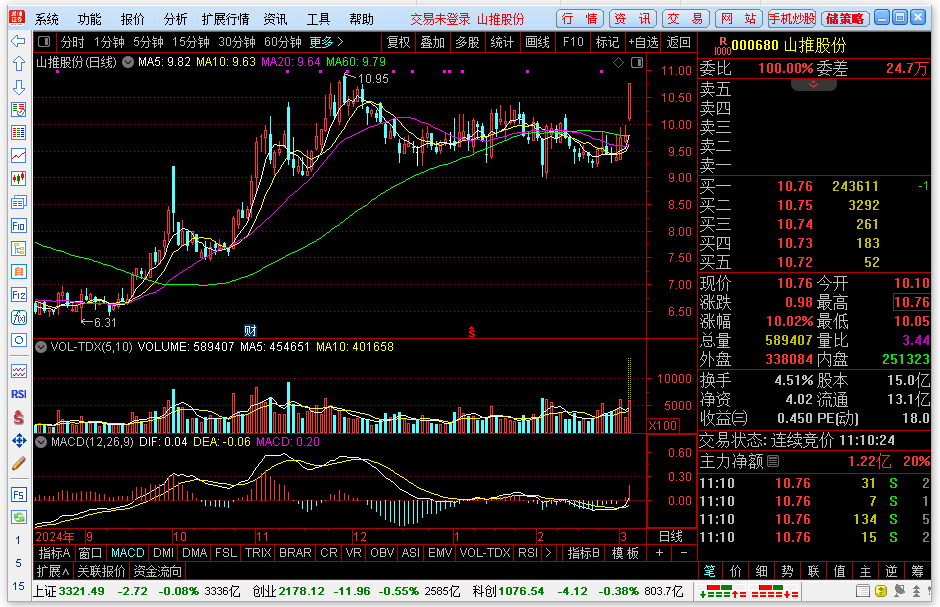The image size is (940, 607).
Task: Click the list panel icon in status bar
Action: click(863, 591)
